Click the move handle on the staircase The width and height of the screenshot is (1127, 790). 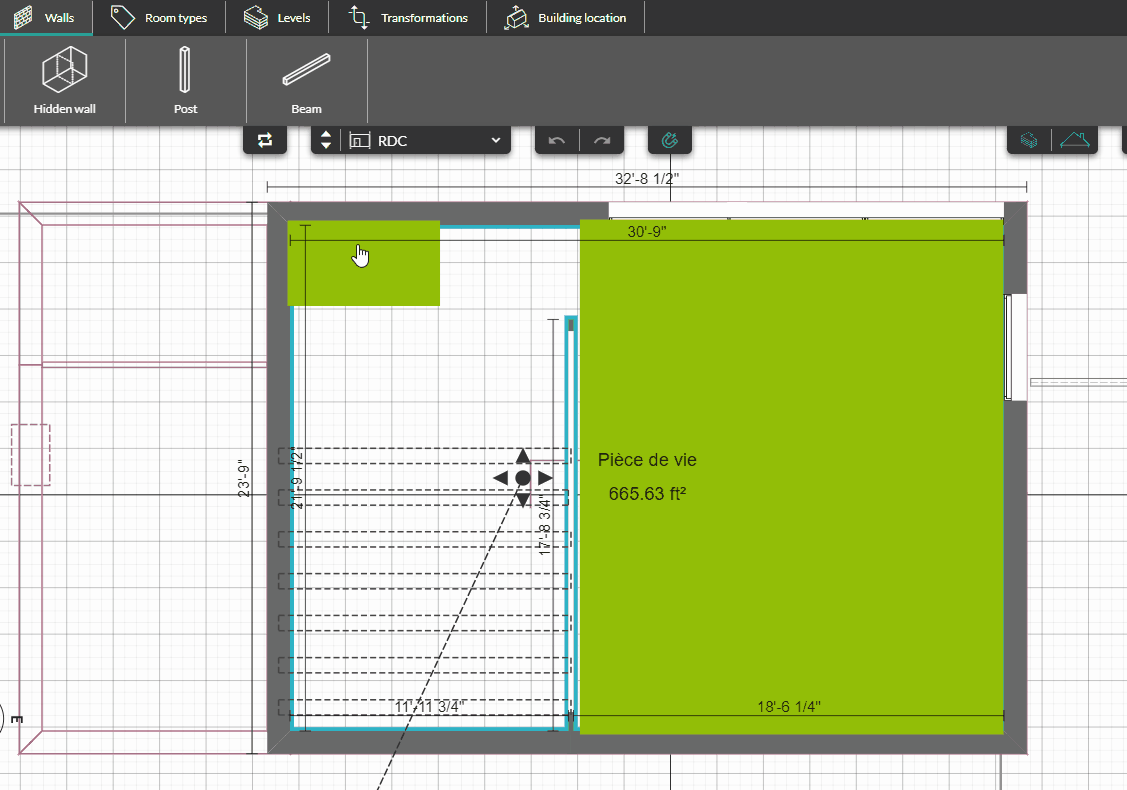(x=522, y=478)
